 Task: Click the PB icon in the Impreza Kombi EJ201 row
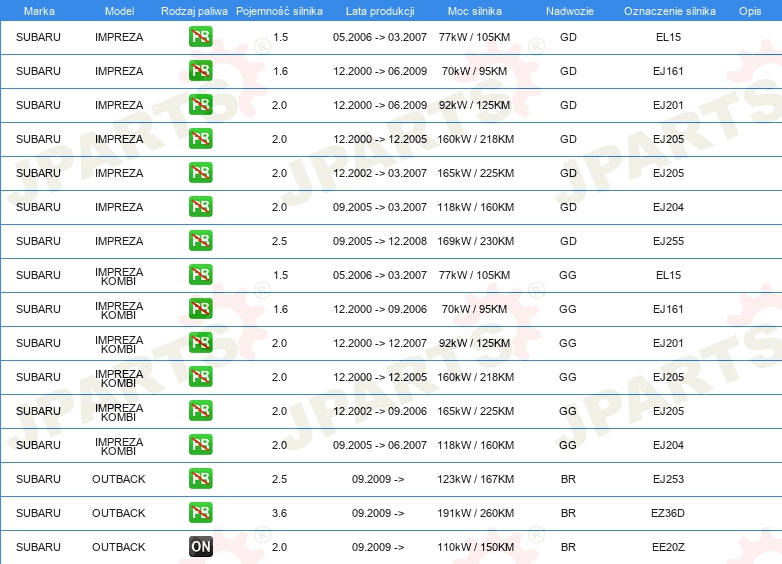[x=200, y=343]
